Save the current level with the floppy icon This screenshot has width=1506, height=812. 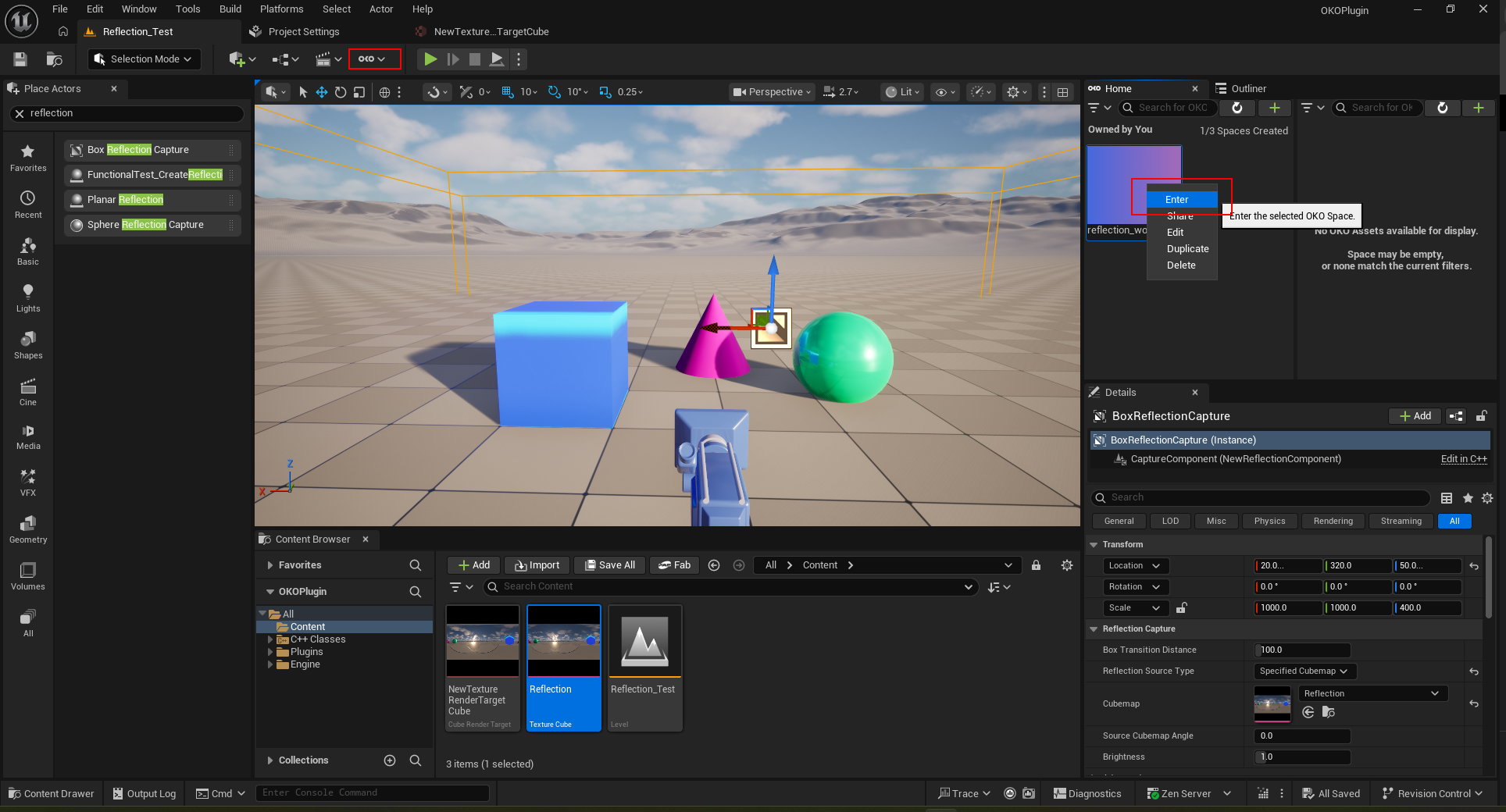coord(20,59)
